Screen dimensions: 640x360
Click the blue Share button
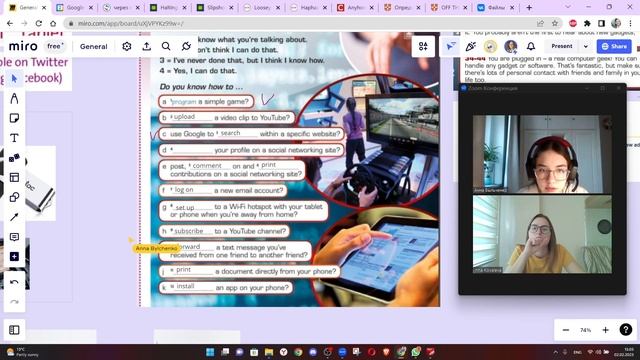pyautogui.click(x=614, y=47)
